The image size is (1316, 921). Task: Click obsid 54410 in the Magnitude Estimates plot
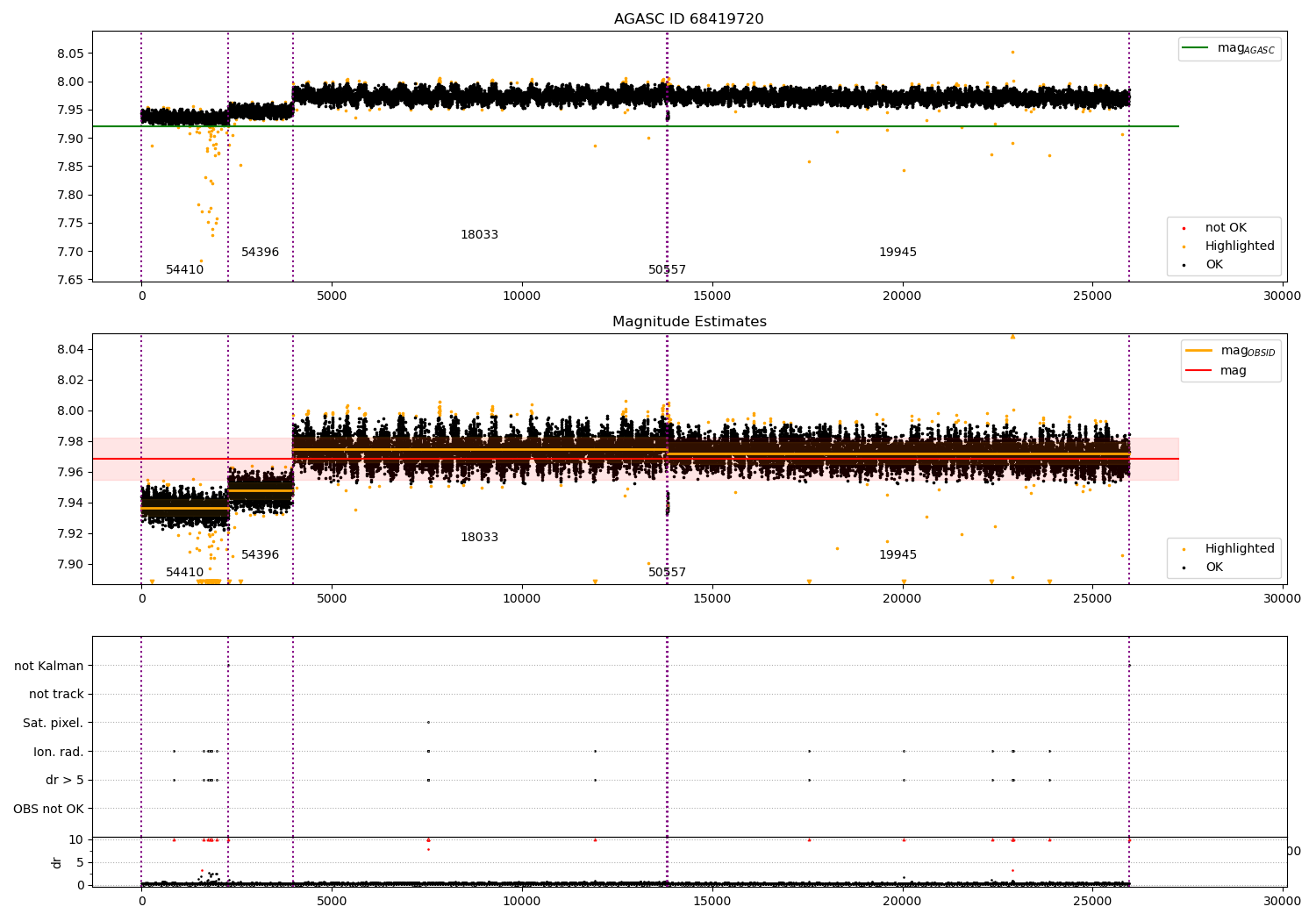click(184, 573)
